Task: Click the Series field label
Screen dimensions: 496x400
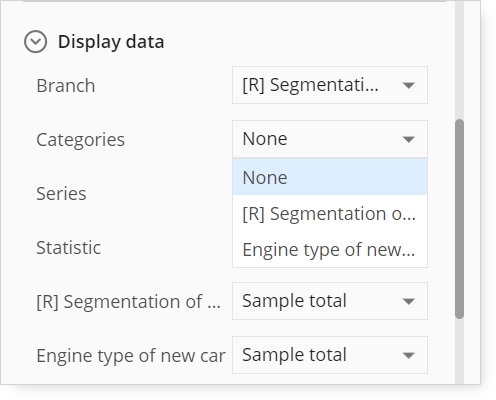Action: [x=61, y=194]
